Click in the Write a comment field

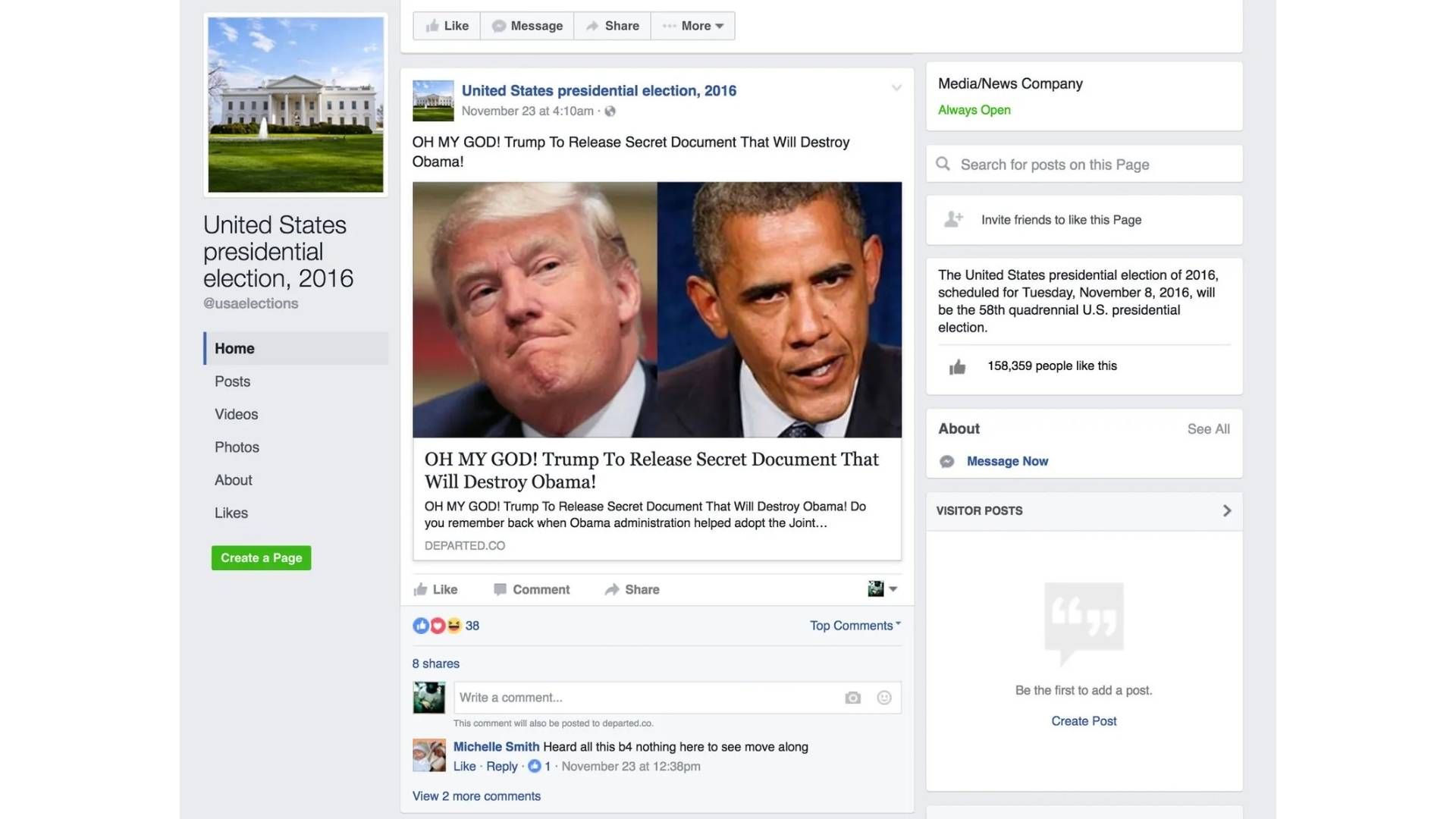(645, 698)
